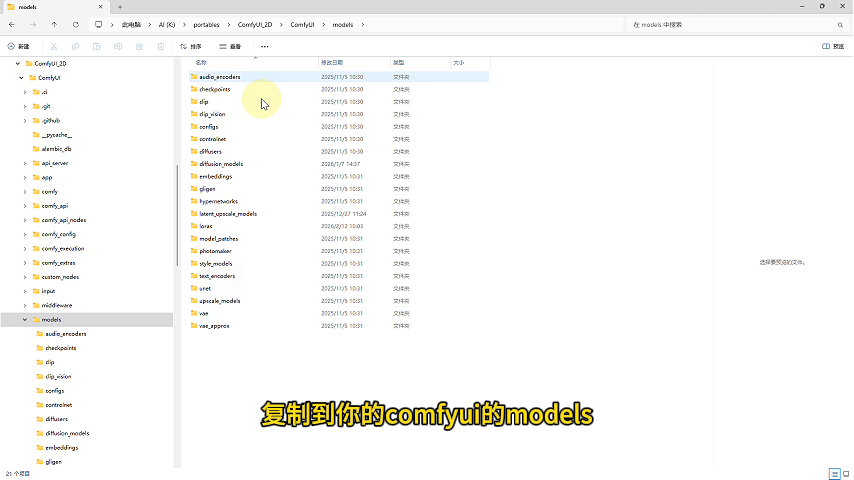Screen dimensions: 854x480
Task: Click the Paste toolbar icon
Action: [x=96, y=46]
